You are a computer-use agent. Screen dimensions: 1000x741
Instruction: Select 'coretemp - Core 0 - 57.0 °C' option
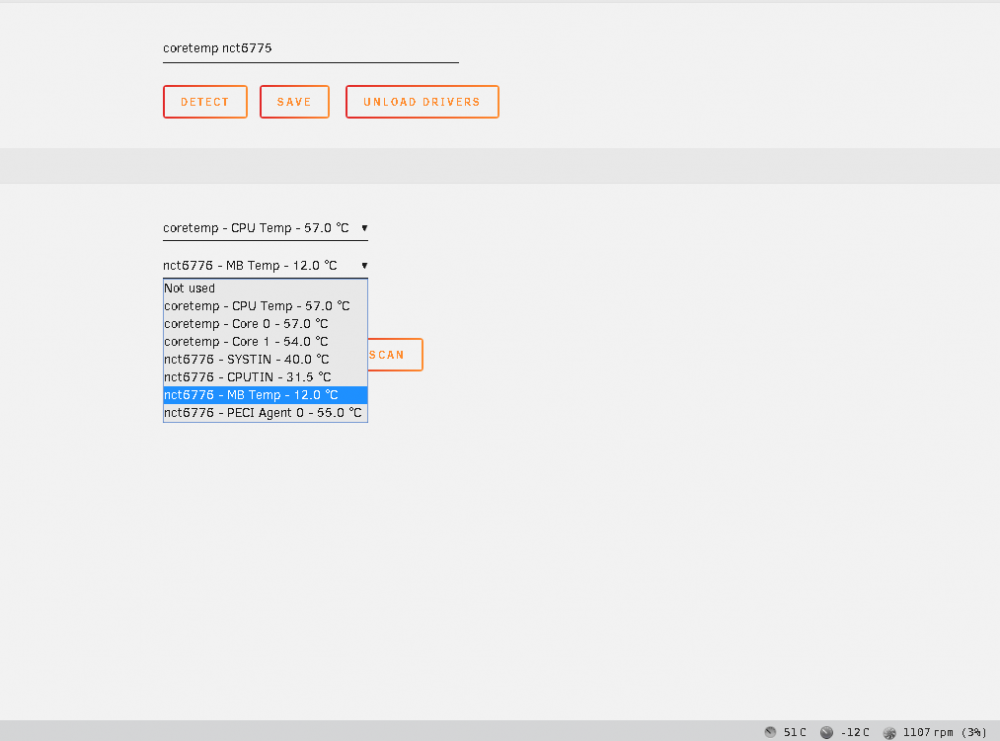coord(265,324)
